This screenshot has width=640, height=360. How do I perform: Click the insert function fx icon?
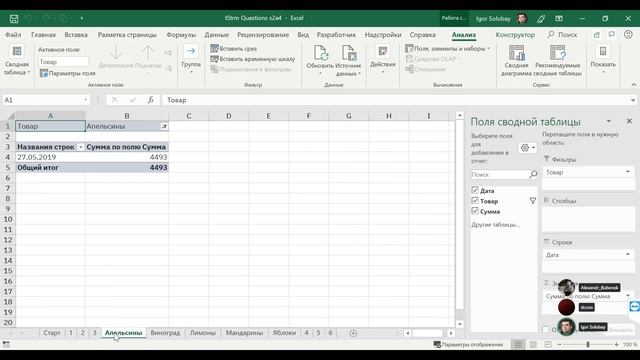point(151,100)
